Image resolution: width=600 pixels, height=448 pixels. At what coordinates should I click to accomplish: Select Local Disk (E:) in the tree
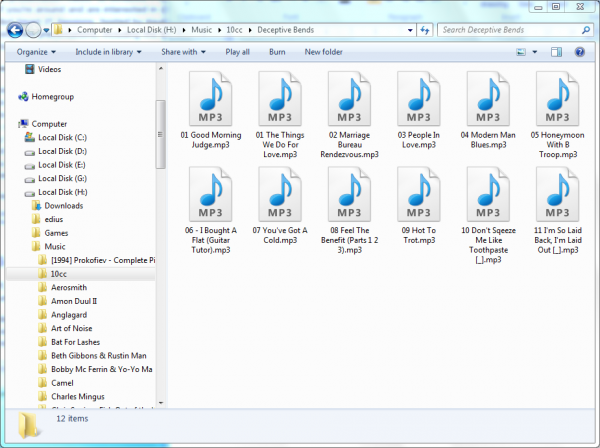tap(62, 165)
